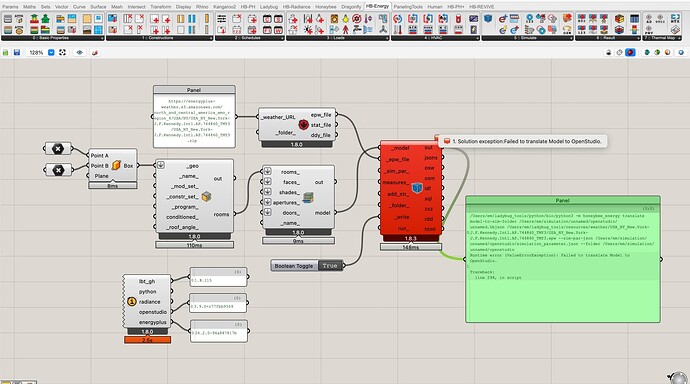Click the HB Versioner yellow warning icon
Viewport: 690px width, 384px height.
click(132, 301)
